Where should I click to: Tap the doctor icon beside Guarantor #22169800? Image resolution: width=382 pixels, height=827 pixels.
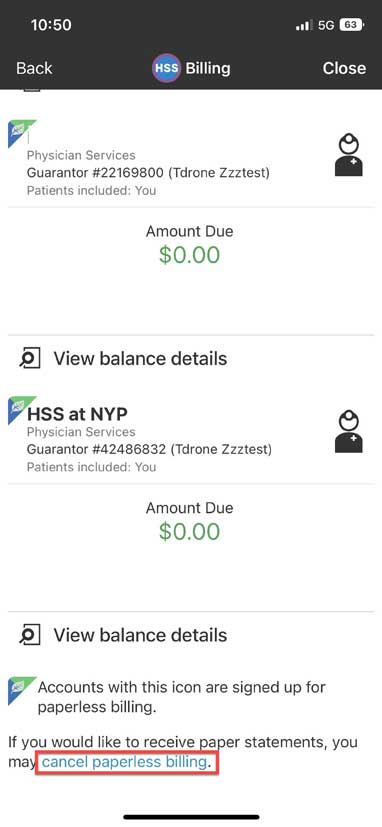349,154
